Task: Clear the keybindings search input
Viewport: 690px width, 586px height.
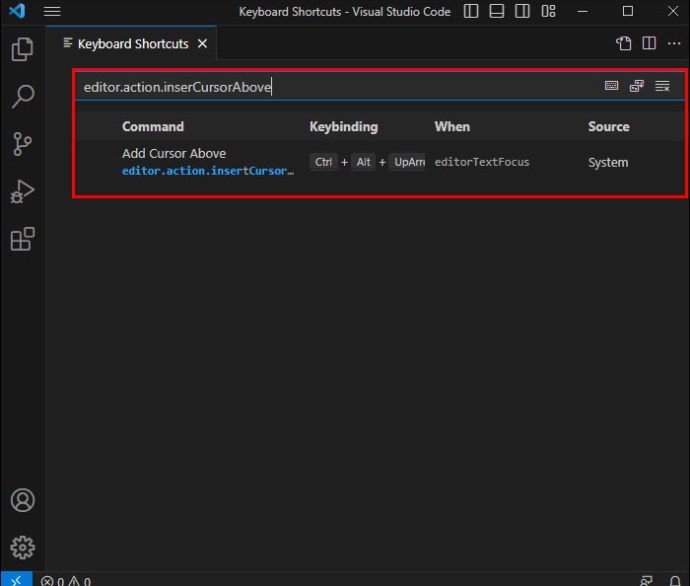Action: (662, 86)
